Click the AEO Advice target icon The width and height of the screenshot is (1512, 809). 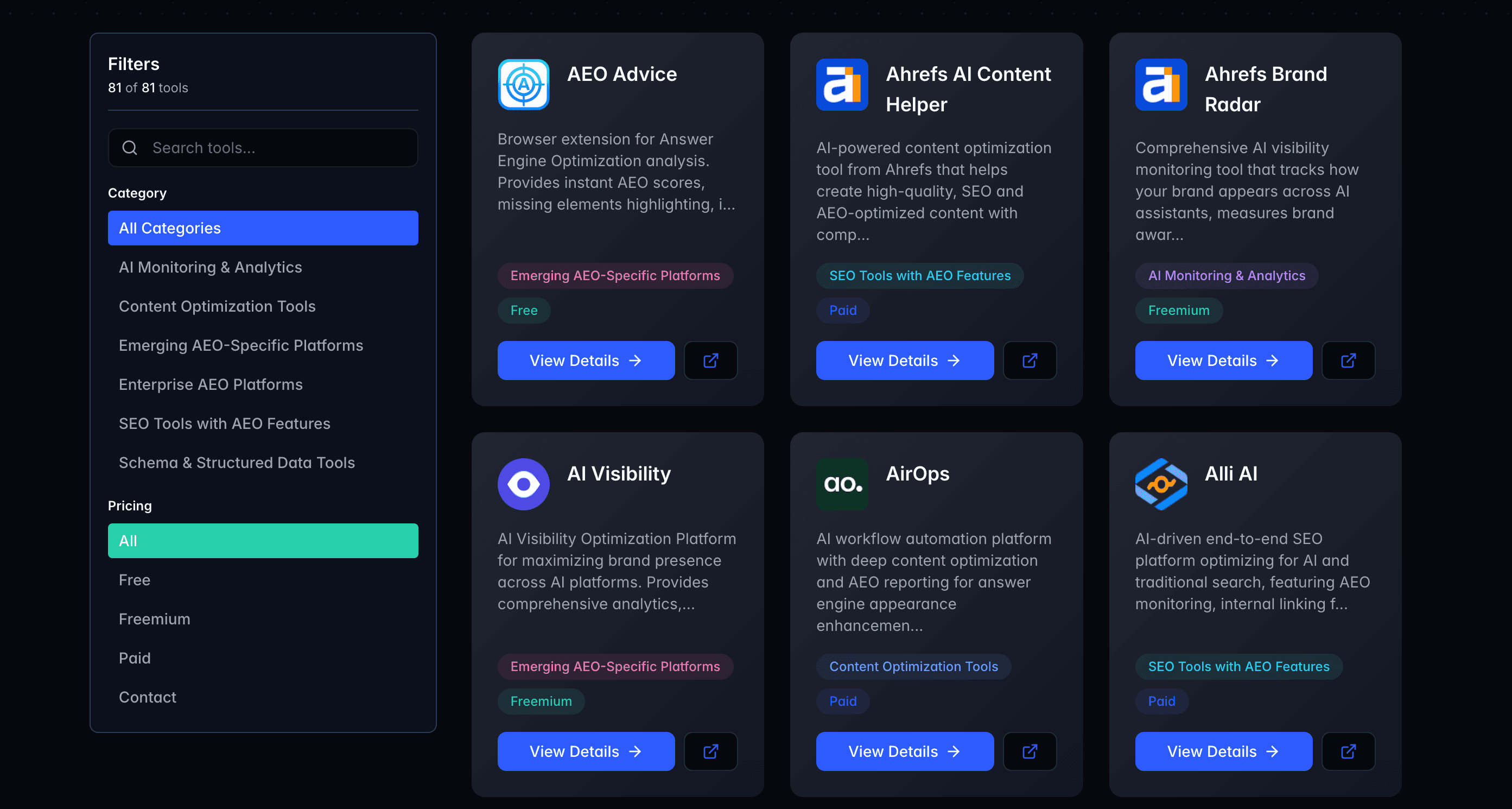pyautogui.click(x=523, y=84)
